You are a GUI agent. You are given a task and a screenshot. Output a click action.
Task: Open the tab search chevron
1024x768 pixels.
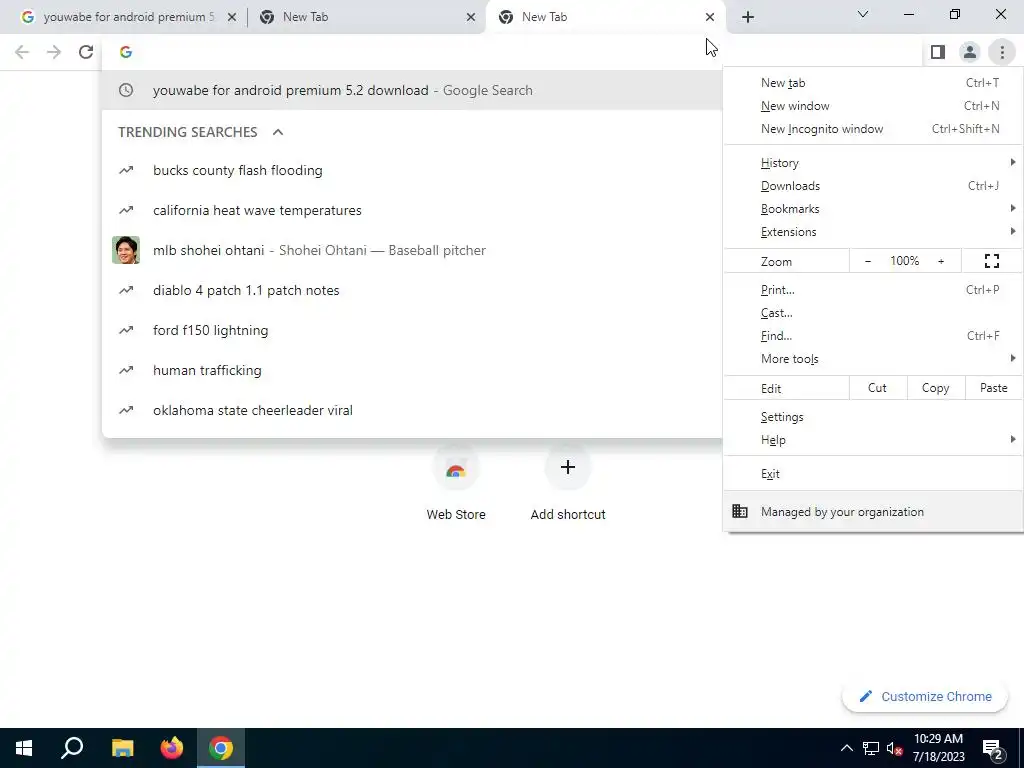[x=863, y=14]
